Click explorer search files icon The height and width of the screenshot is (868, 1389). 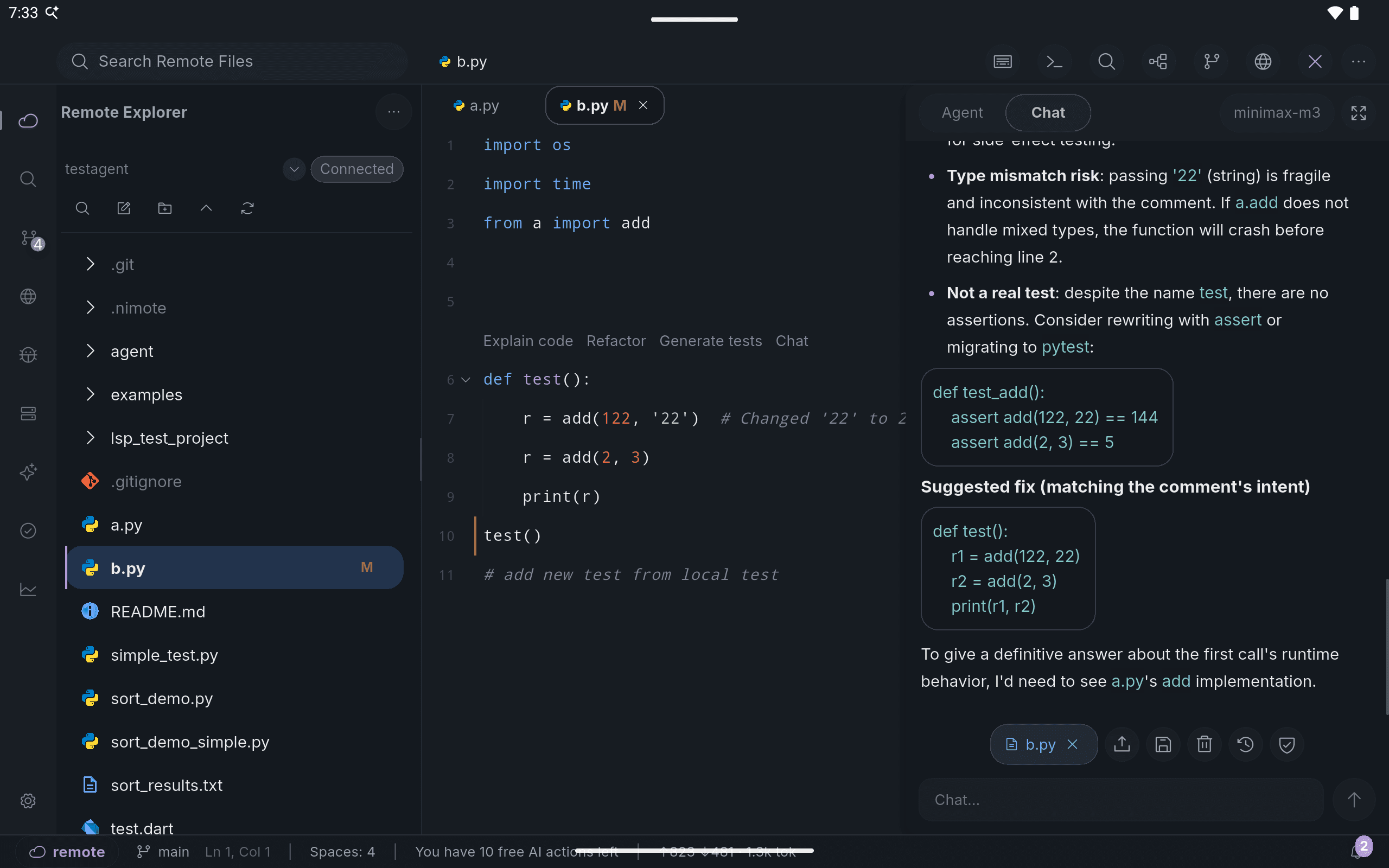[x=82, y=208]
